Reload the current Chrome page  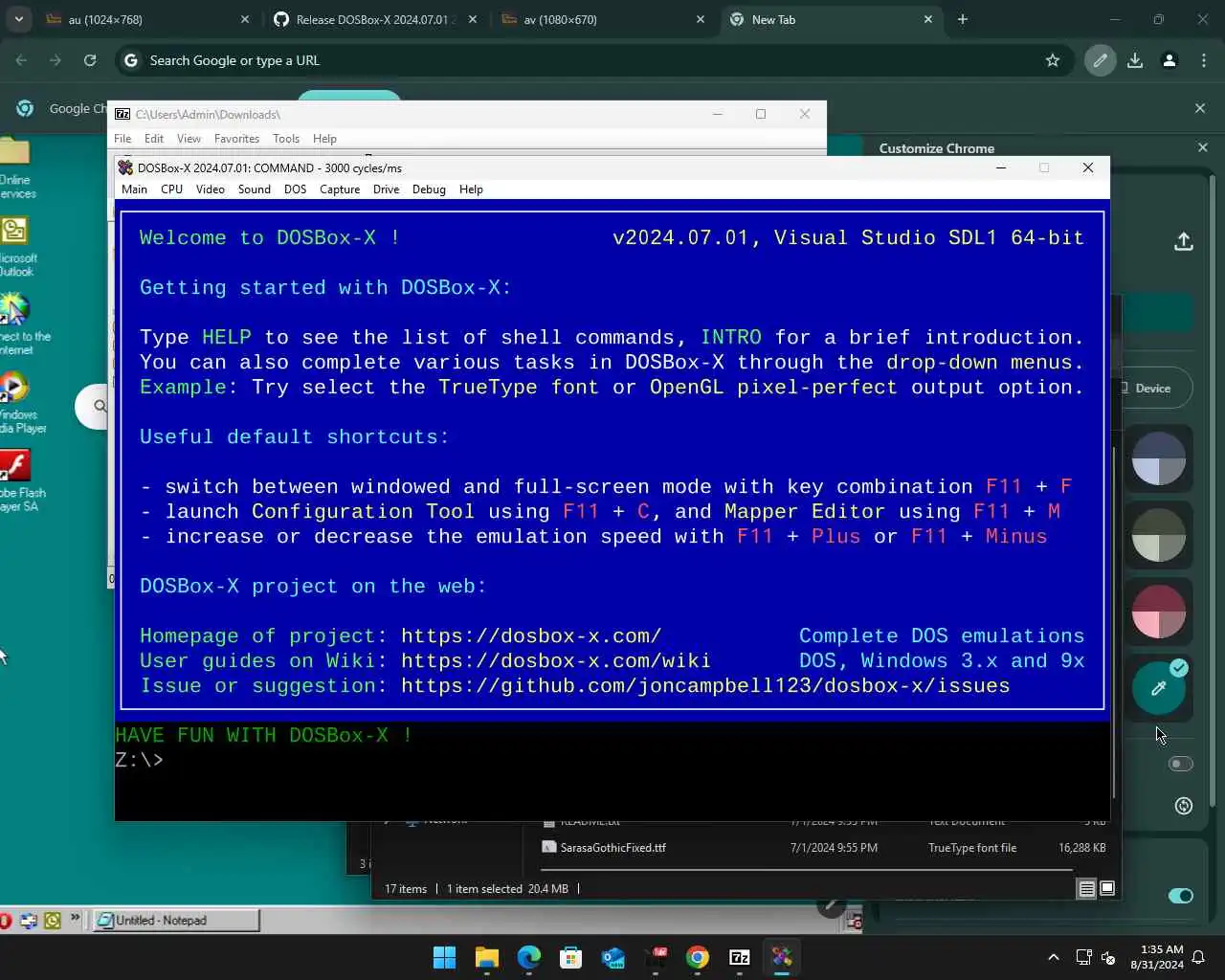[90, 60]
